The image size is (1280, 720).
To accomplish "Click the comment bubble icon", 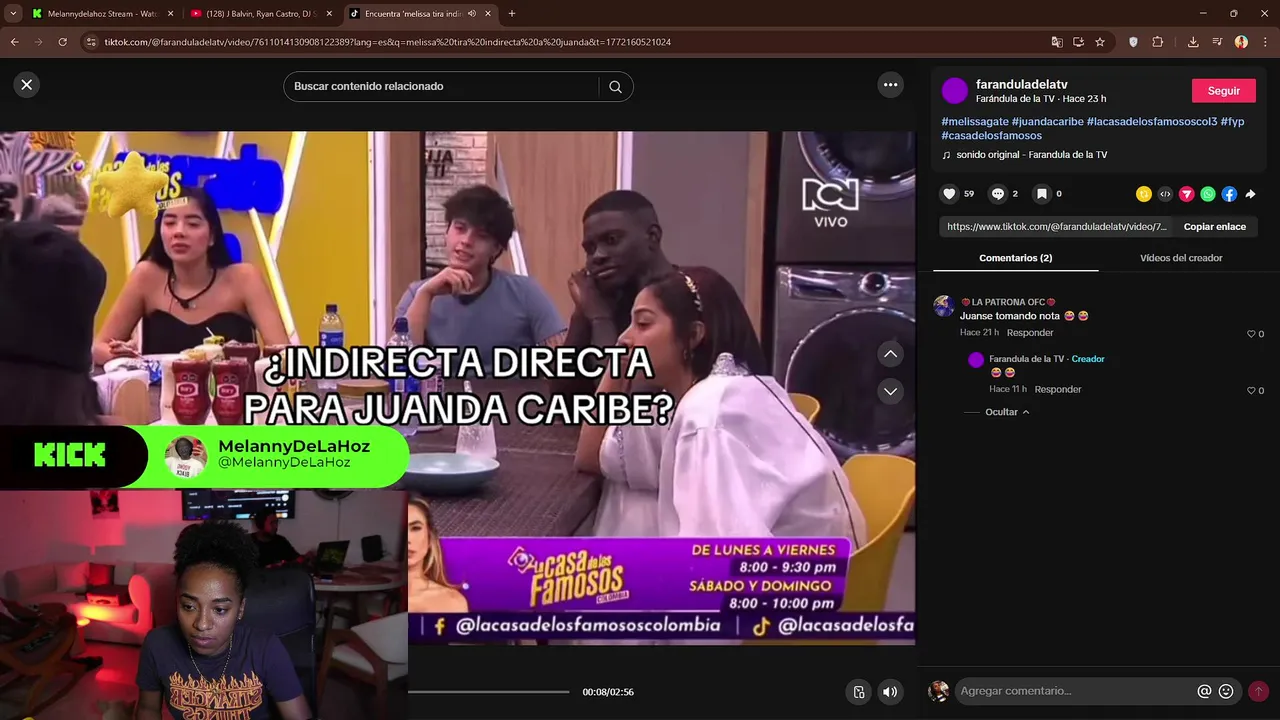I will coord(998,194).
